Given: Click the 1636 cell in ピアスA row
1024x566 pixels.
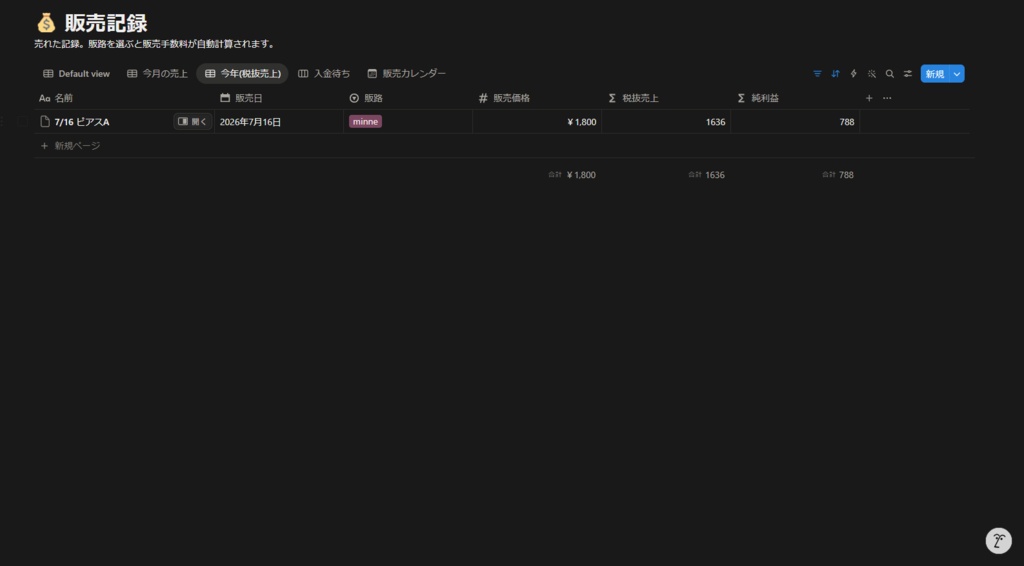Looking at the screenshot, I should pyautogui.click(x=666, y=121).
